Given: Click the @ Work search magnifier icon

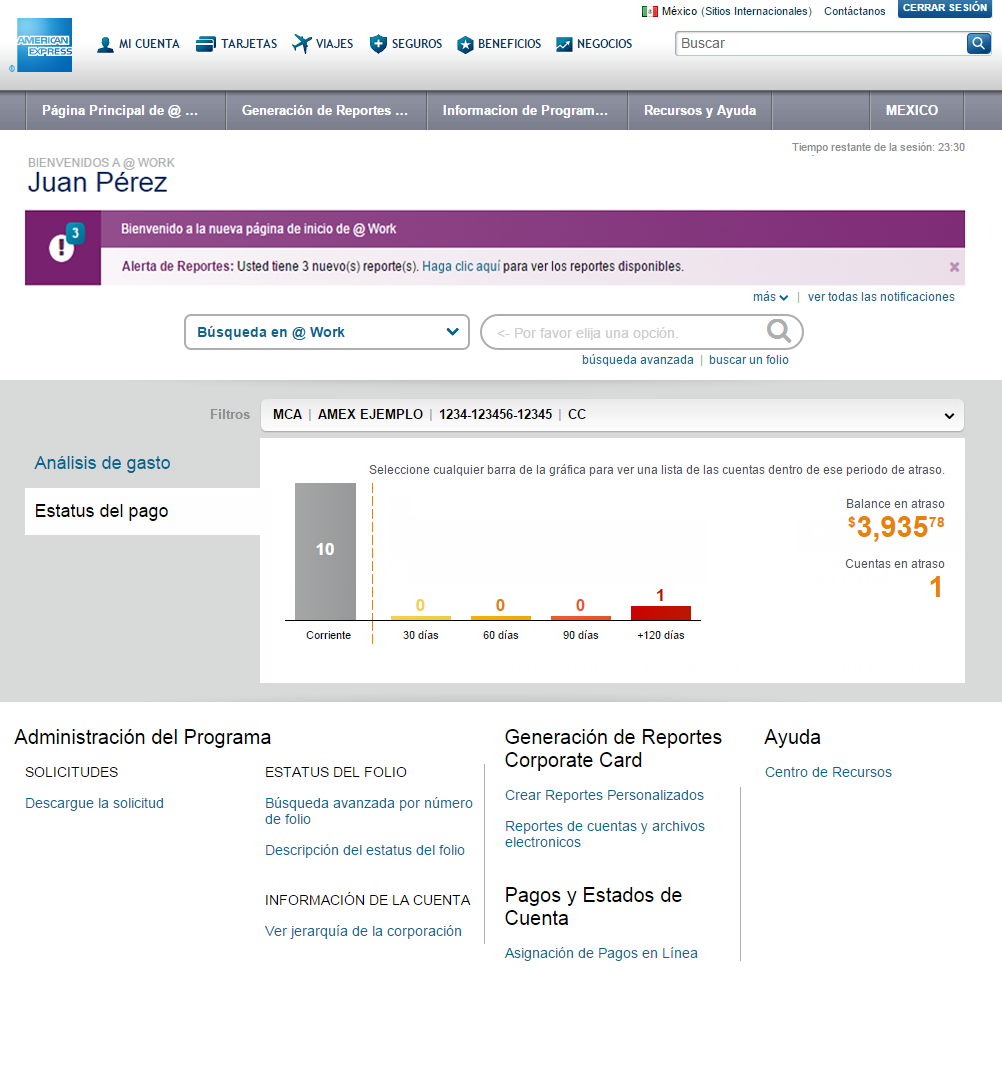Looking at the screenshot, I should click(779, 331).
